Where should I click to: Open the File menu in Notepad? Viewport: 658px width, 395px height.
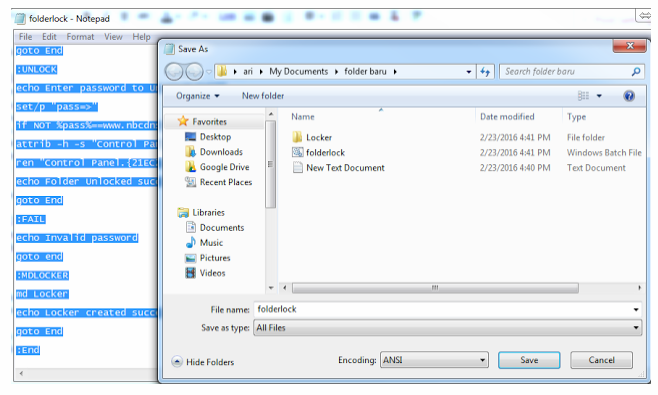(25, 37)
